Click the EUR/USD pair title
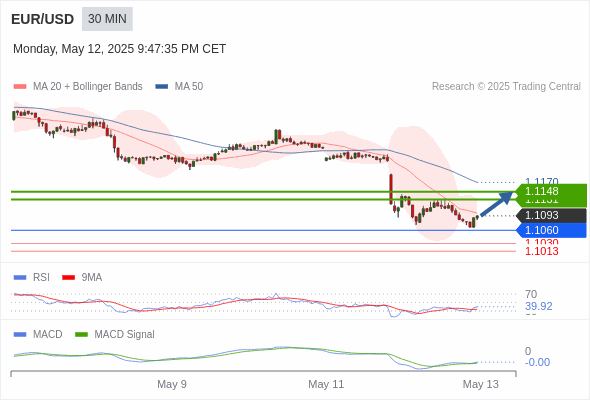Image resolution: width=590 pixels, height=400 pixels. point(43,19)
